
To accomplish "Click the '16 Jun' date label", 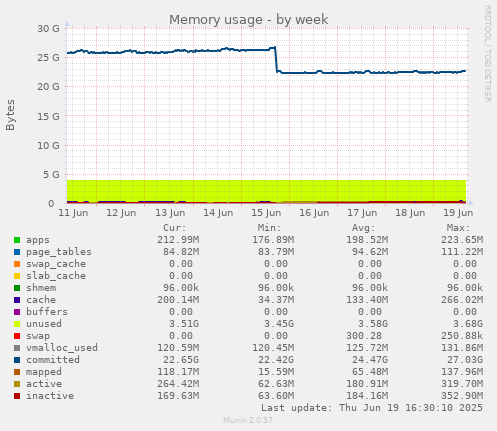I will [314, 213].
